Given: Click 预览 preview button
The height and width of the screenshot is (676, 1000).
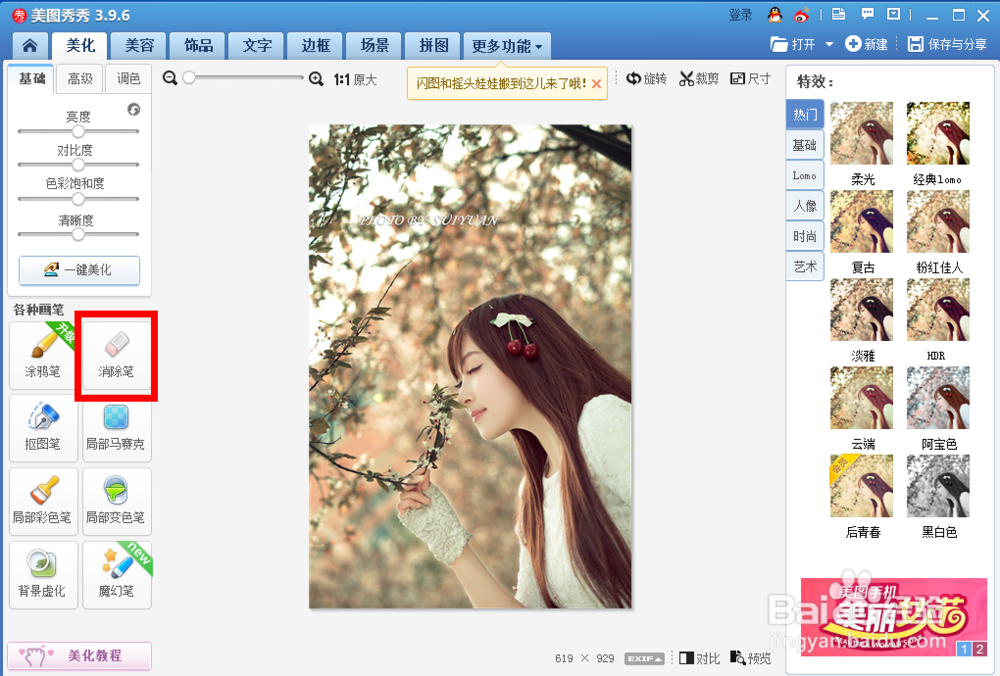Looking at the screenshot, I should pos(750,658).
